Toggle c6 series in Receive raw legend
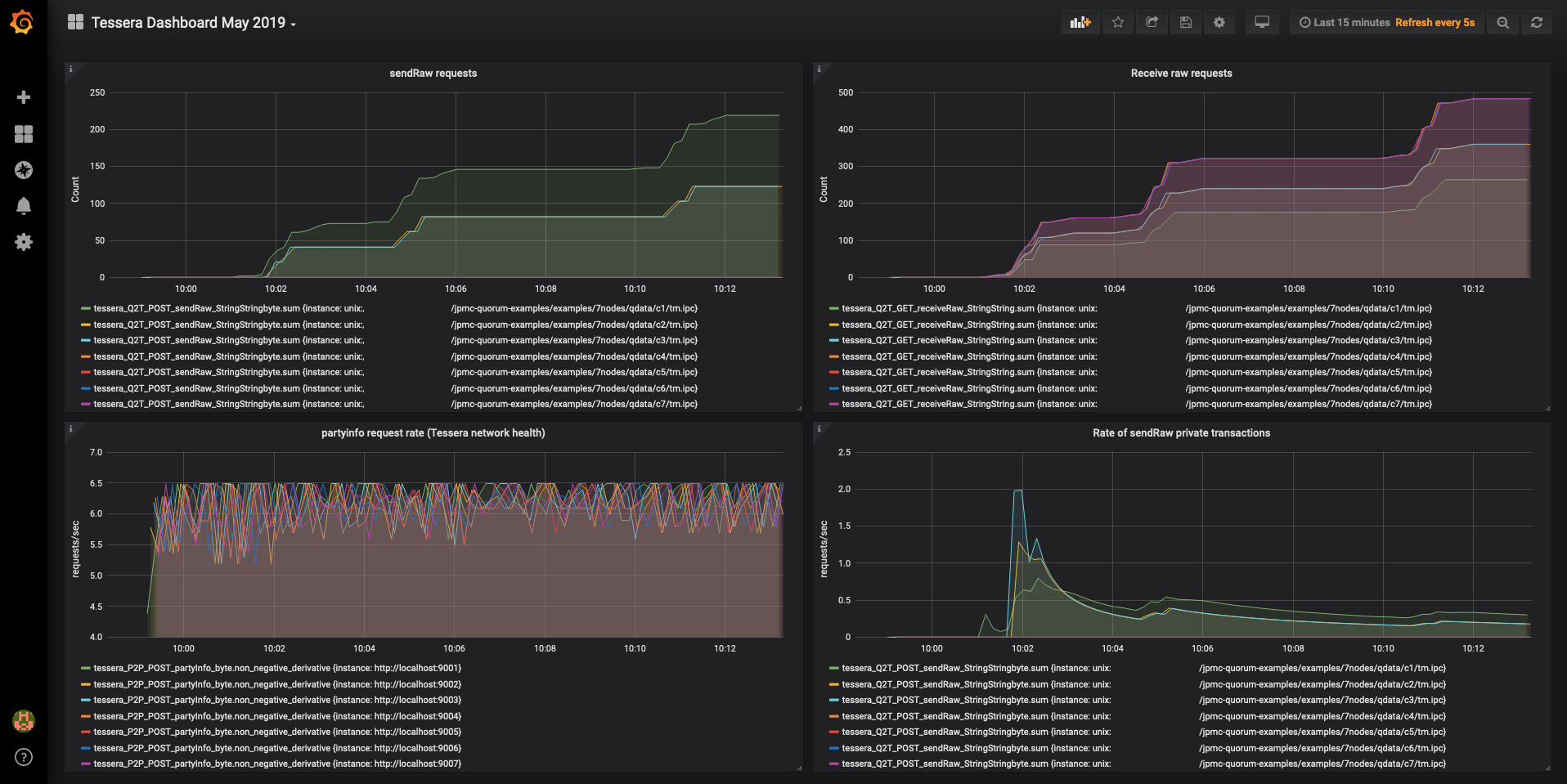This screenshot has width=1567, height=784. pyautogui.click(x=1137, y=388)
